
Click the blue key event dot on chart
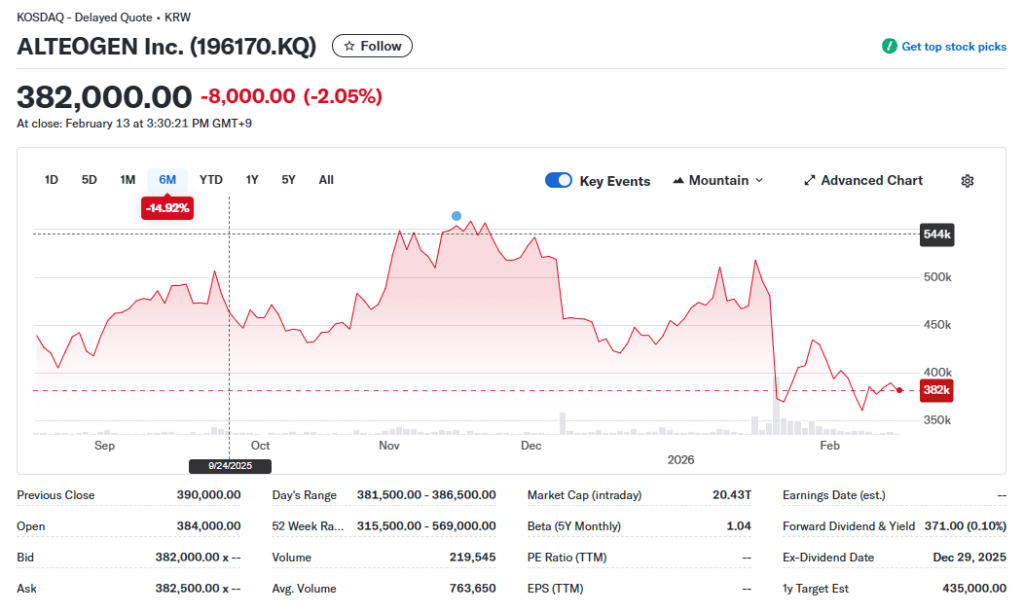point(457,216)
